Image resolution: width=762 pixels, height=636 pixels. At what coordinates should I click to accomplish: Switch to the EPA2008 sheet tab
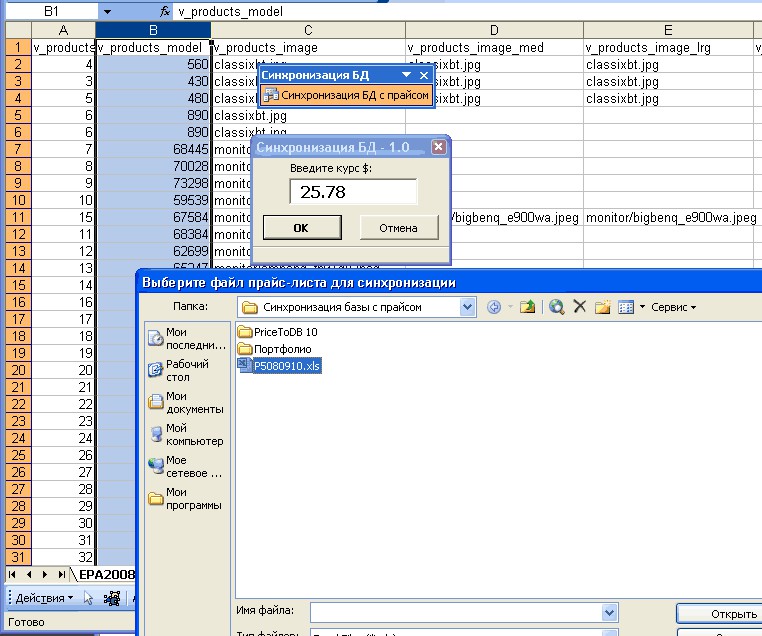[x=106, y=575]
